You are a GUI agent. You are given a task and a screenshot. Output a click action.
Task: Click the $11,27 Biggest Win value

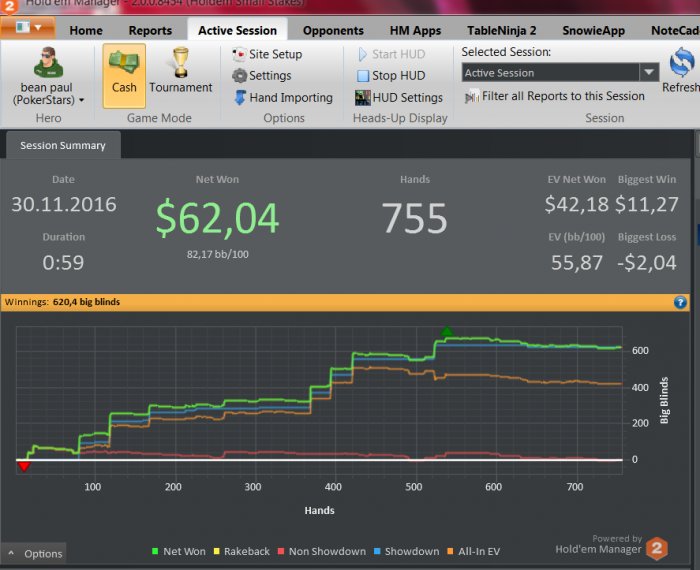click(x=646, y=204)
